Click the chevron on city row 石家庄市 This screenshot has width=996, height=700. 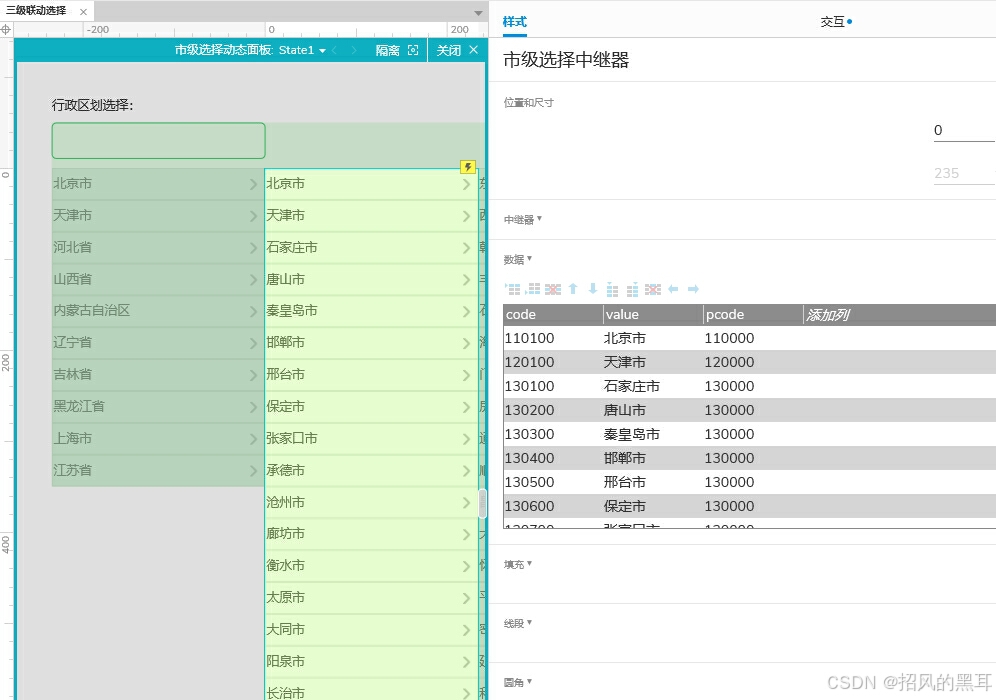click(x=466, y=248)
